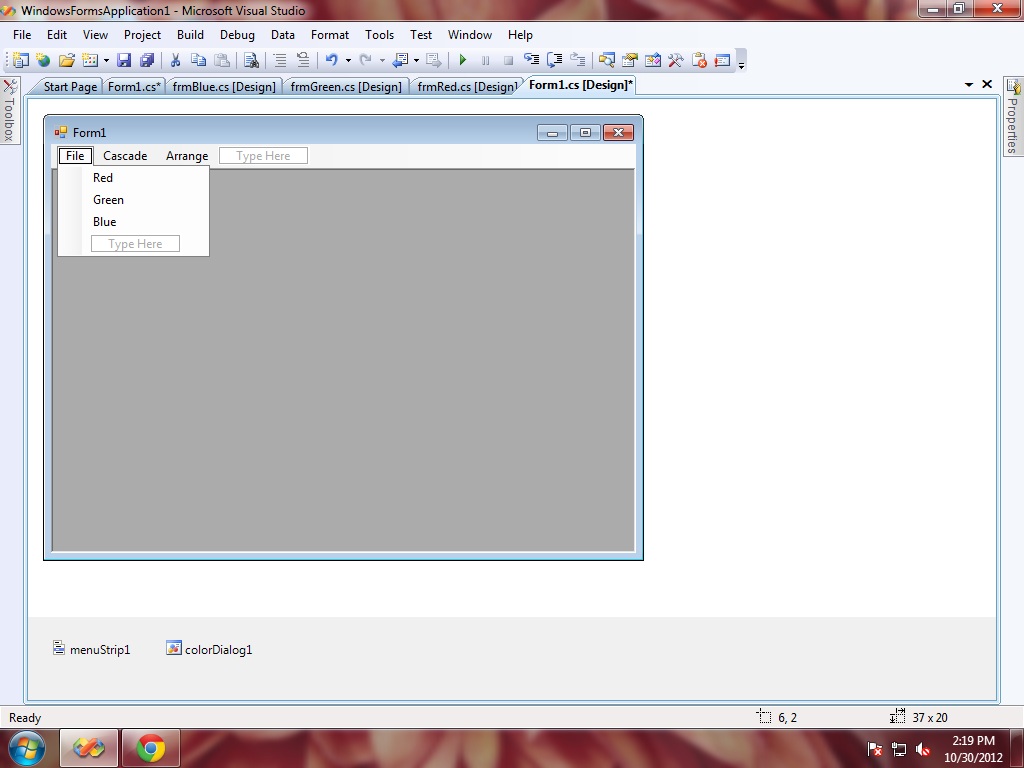Click the Find in Files toolbar icon

[x=249, y=60]
